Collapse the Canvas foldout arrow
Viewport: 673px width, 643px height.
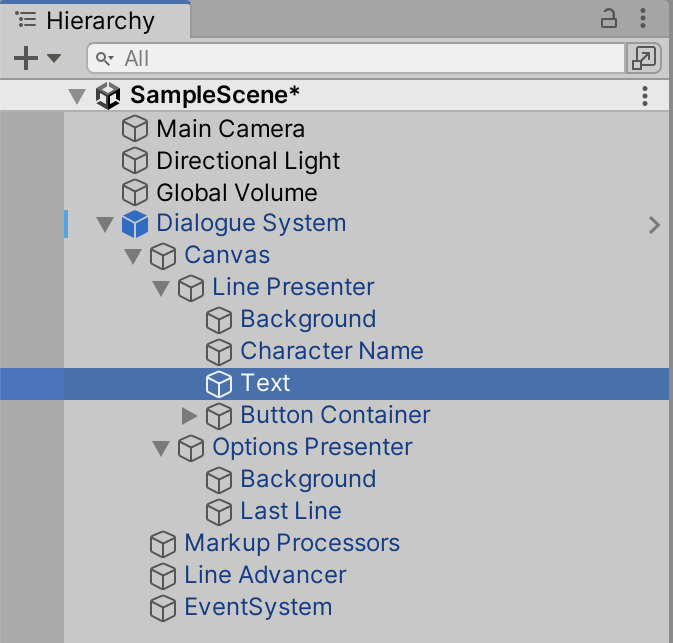point(133,256)
